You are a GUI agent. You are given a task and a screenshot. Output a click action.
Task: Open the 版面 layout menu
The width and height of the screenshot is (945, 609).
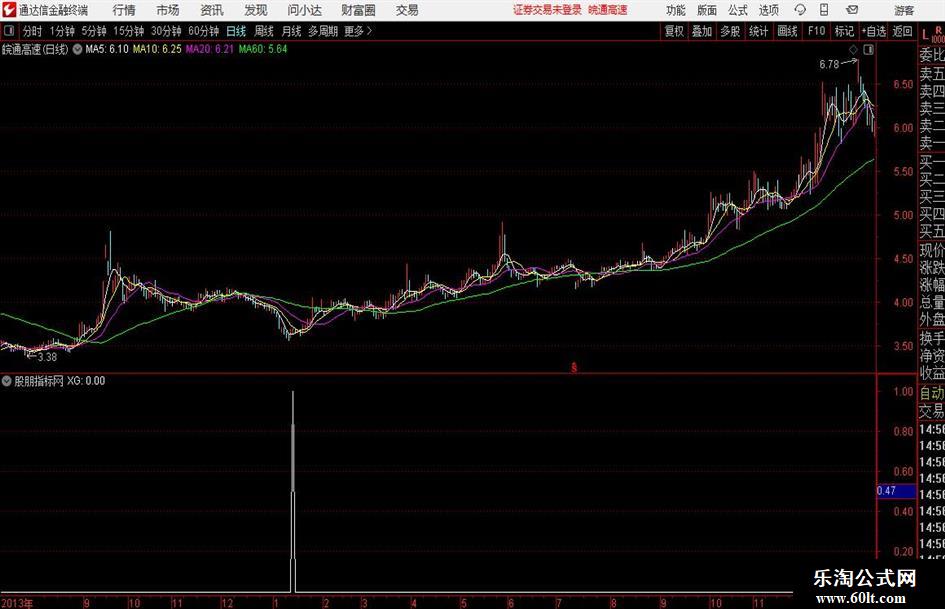point(707,10)
